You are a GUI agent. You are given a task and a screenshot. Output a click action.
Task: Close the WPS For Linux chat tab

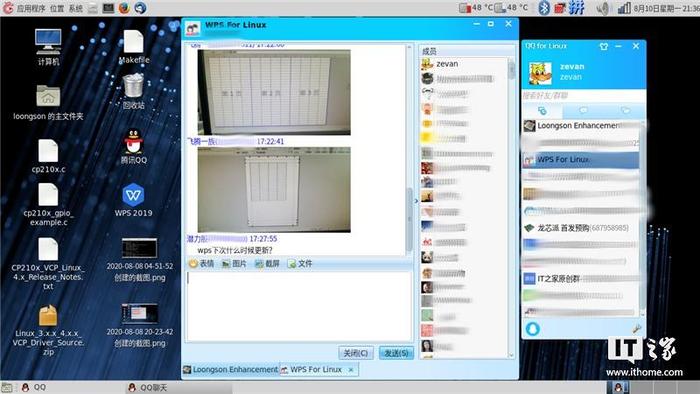351,370
